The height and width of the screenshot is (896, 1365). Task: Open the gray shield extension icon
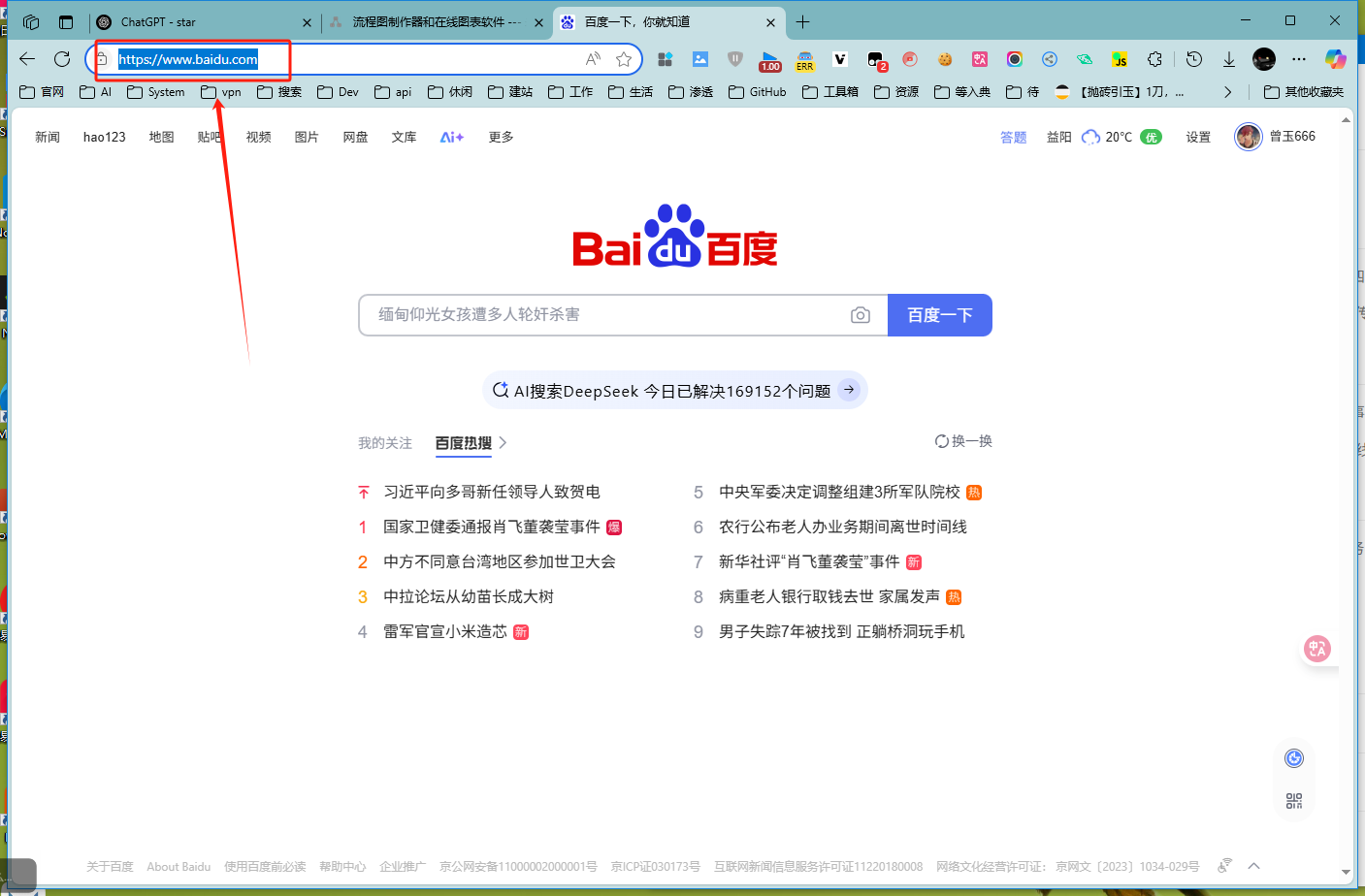coord(735,59)
